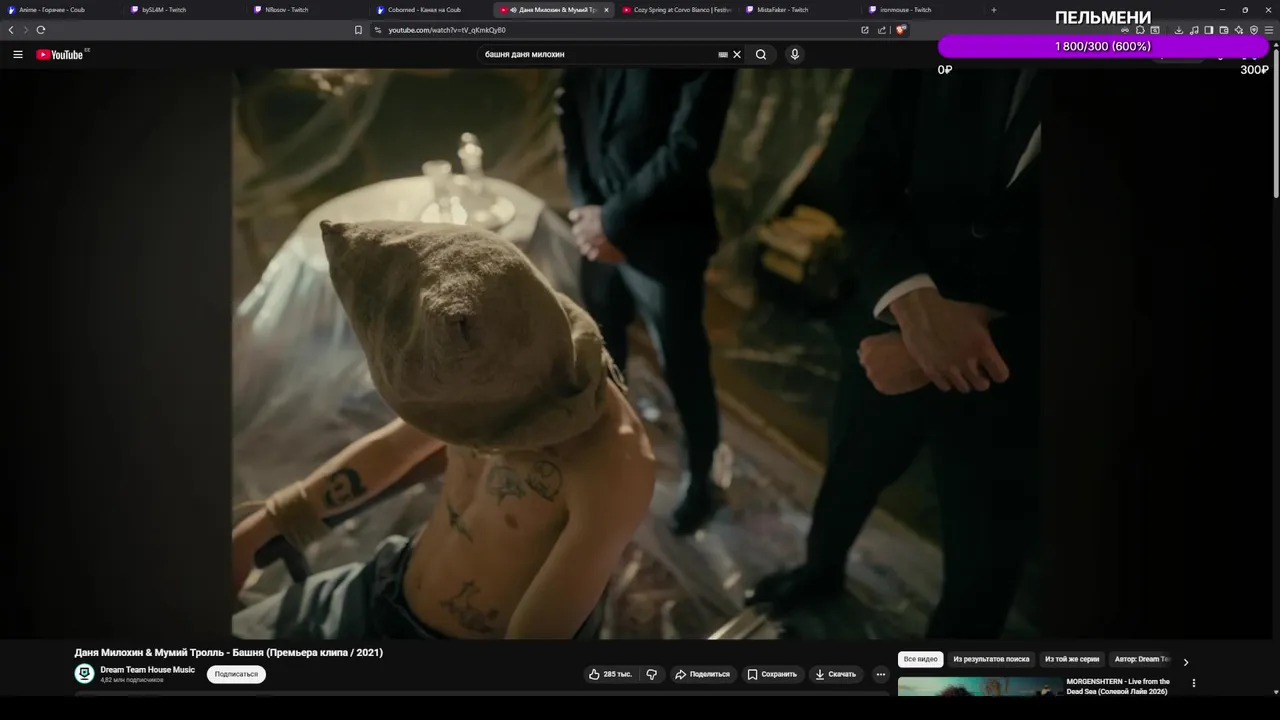Select the Автор: Dream Team filter chip

coord(1142,659)
